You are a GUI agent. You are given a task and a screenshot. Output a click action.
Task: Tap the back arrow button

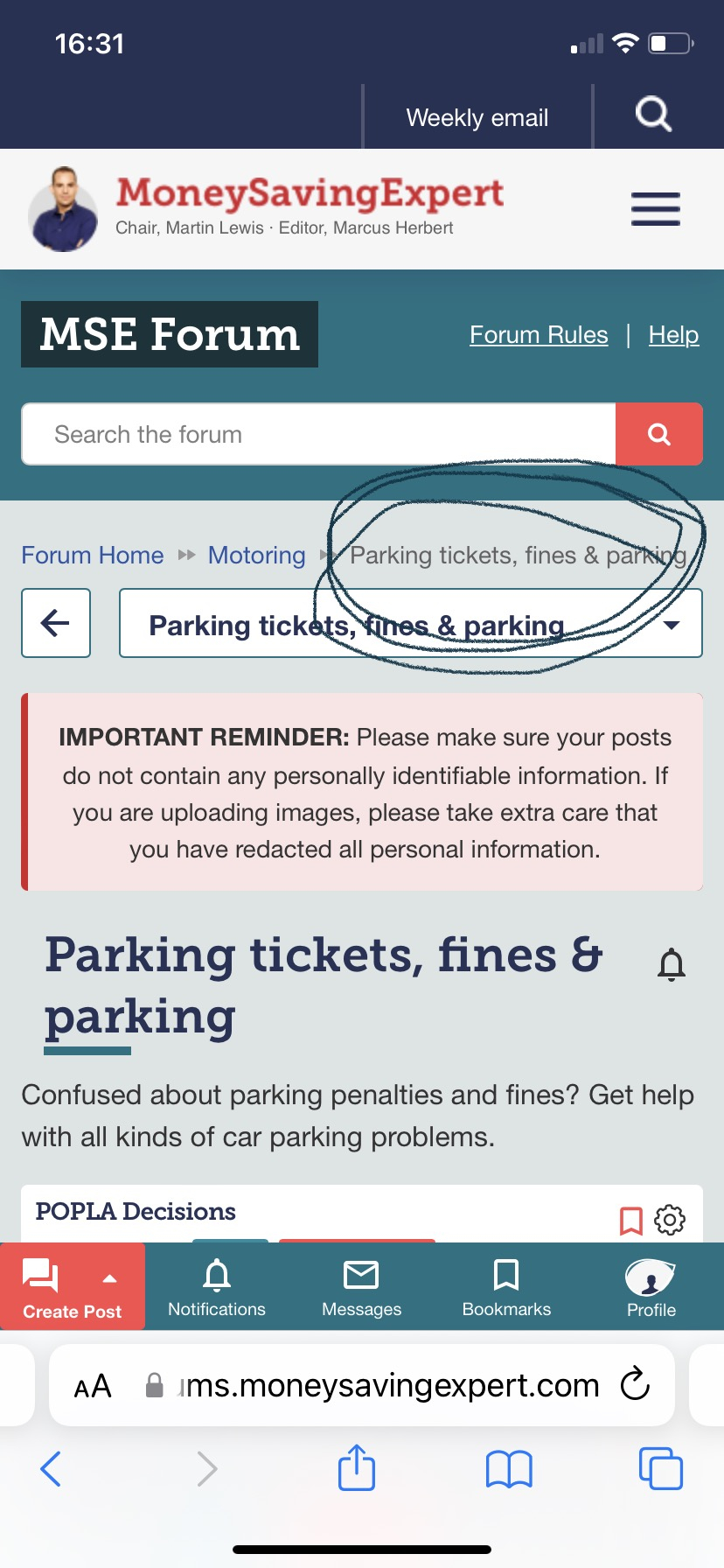(56, 623)
